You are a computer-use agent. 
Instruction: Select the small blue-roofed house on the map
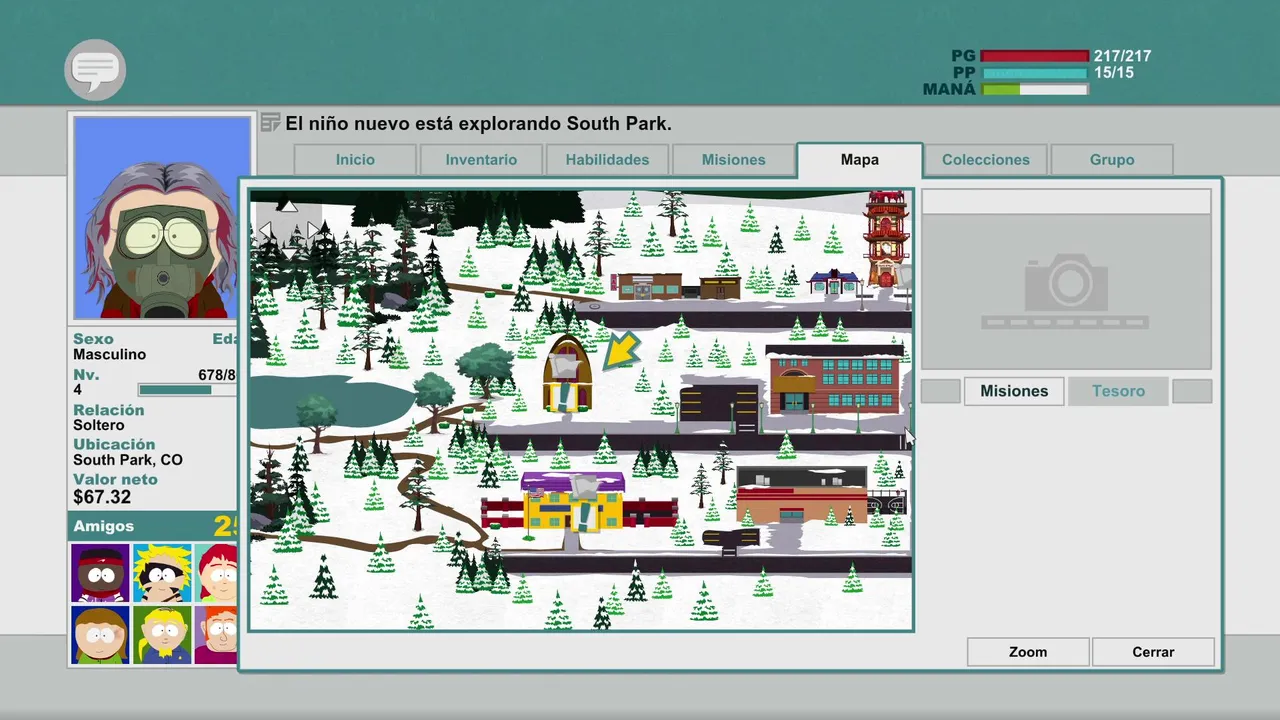pyautogui.click(x=834, y=282)
